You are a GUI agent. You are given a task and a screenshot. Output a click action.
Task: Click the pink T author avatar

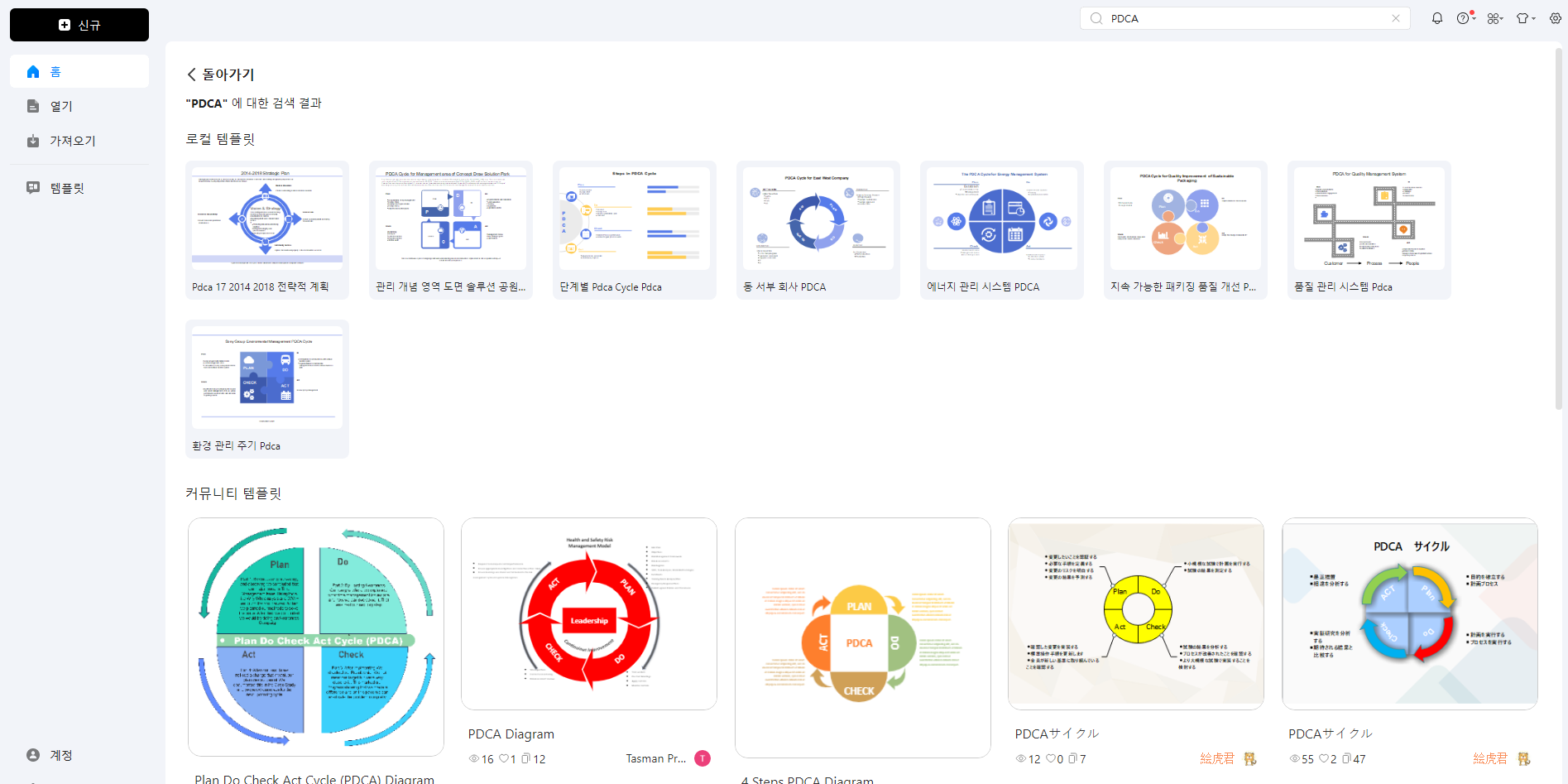(702, 758)
